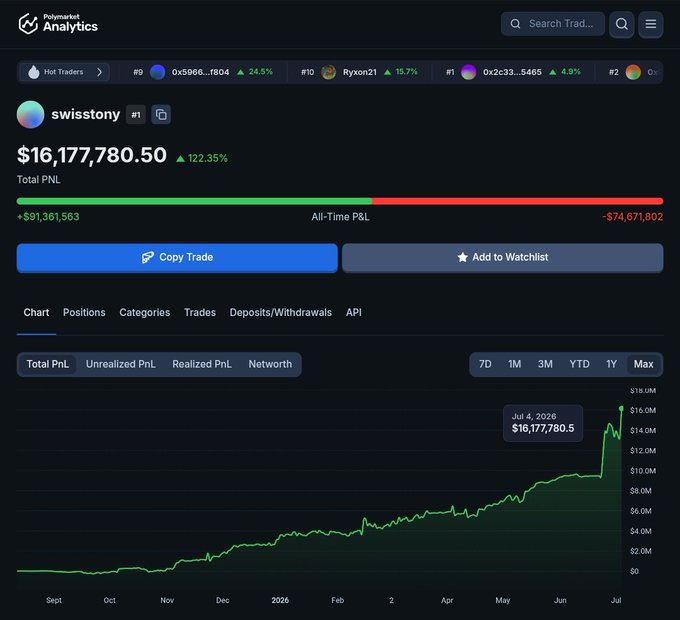Image resolution: width=680 pixels, height=620 pixels.
Task: Click the 2026 label on chart x-axis
Action: (280, 600)
